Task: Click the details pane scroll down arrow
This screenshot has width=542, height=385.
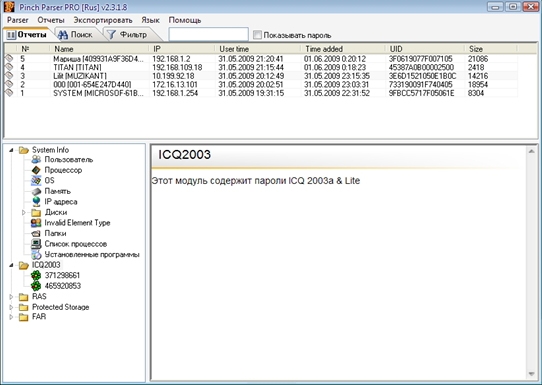Action: [532, 374]
